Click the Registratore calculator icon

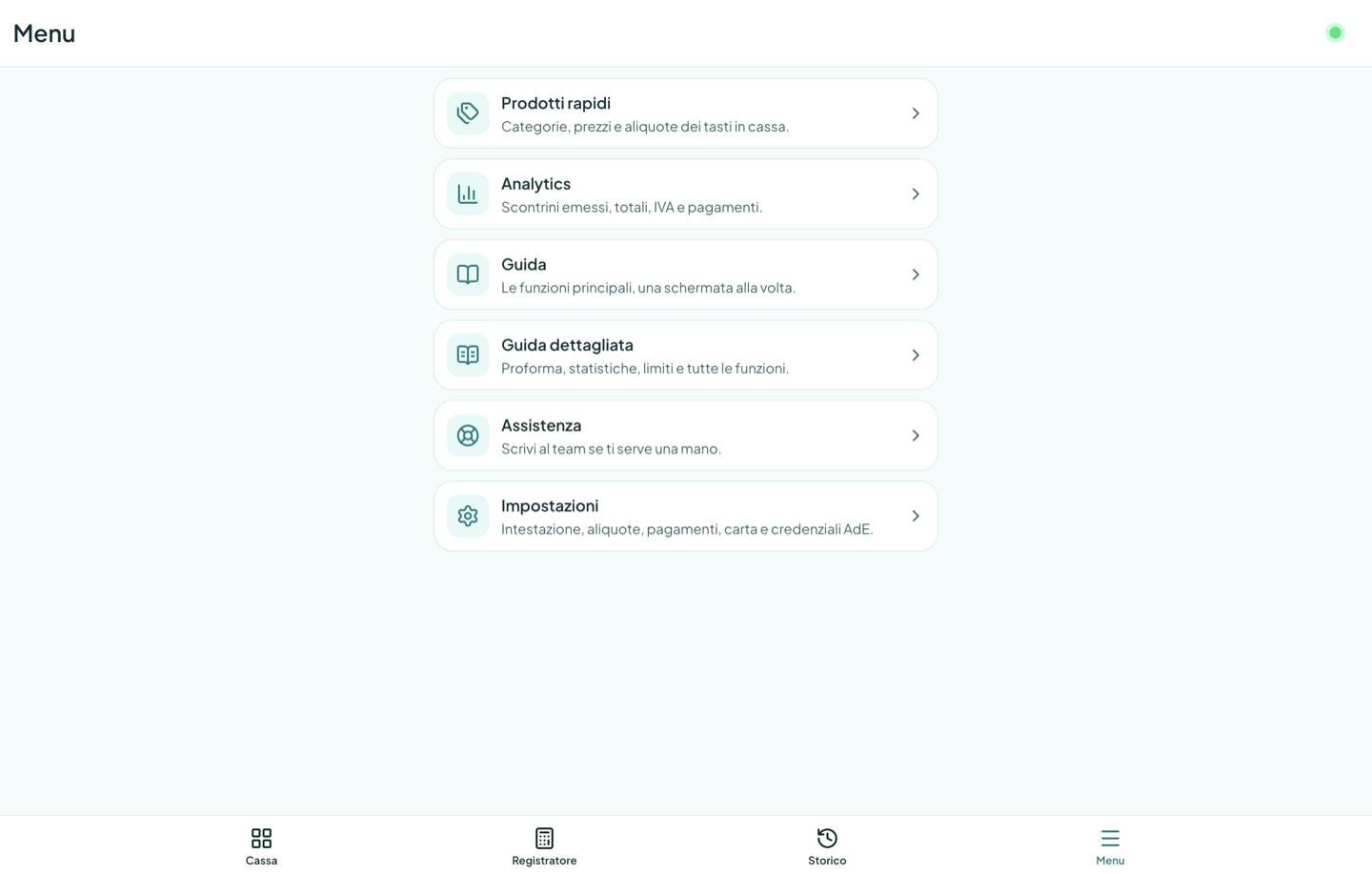coord(544,838)
